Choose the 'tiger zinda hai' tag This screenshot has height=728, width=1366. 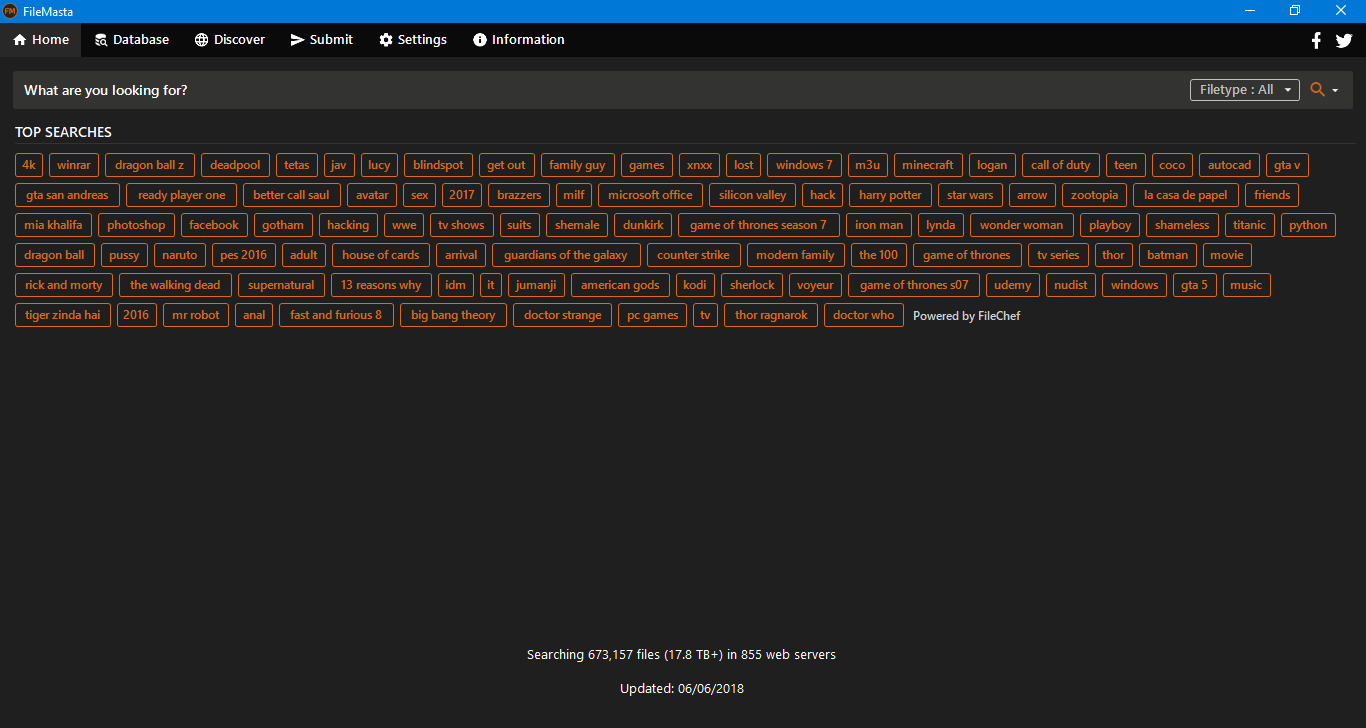pyautogui.click(x=63, y=315)
